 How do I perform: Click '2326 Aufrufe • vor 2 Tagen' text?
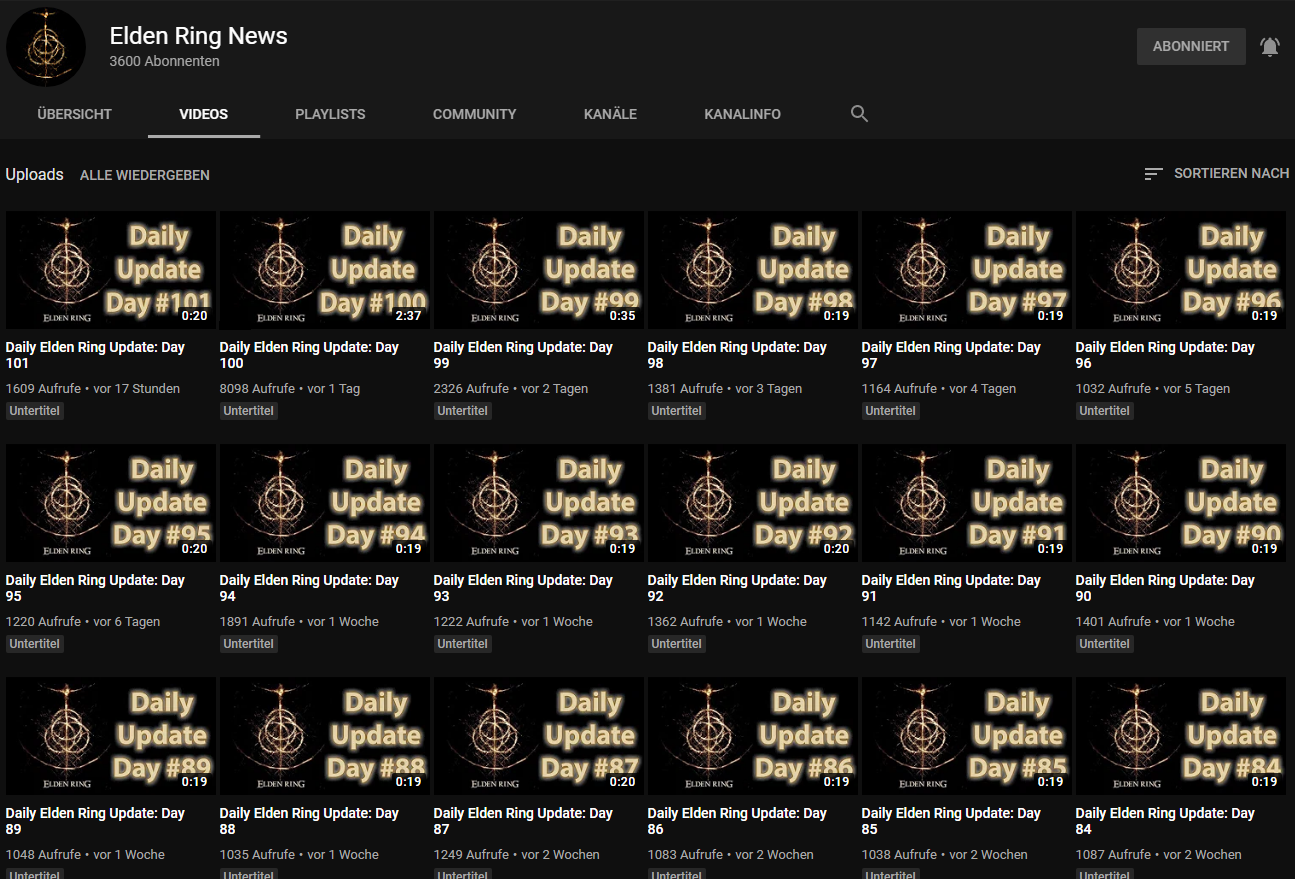pos(511,389)
